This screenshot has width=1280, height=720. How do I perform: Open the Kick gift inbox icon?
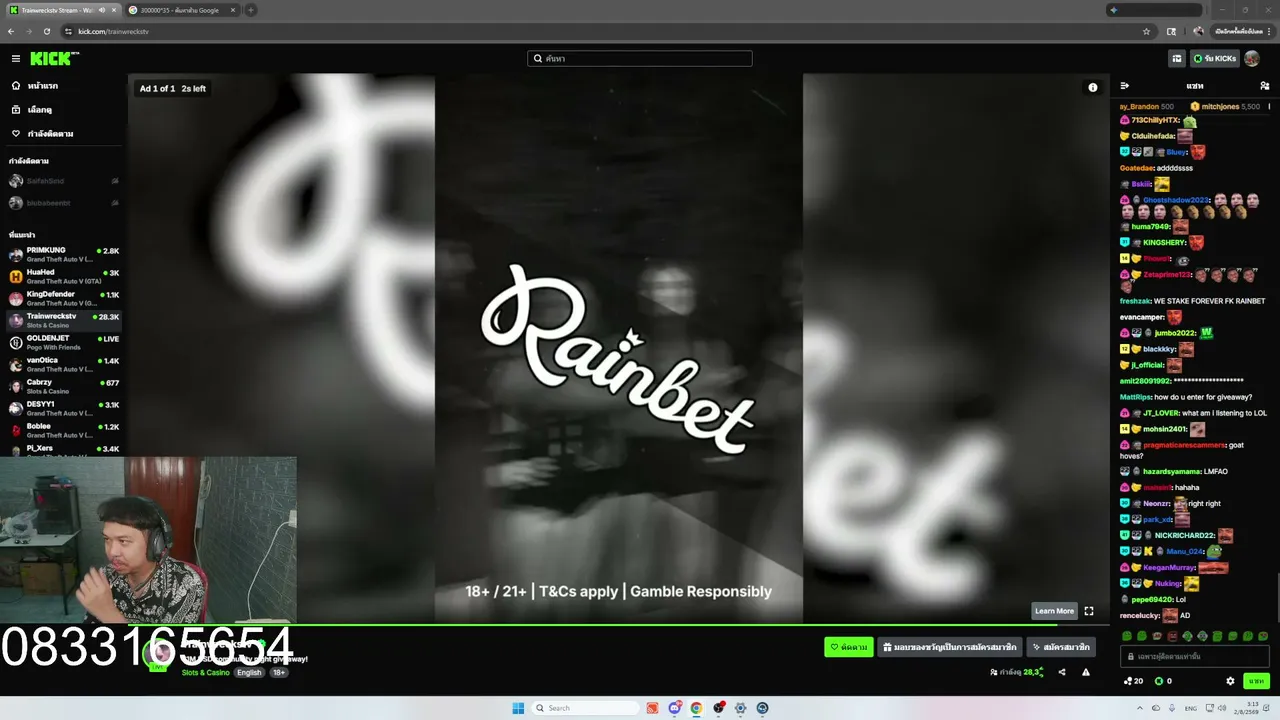tap(1176, 59)
